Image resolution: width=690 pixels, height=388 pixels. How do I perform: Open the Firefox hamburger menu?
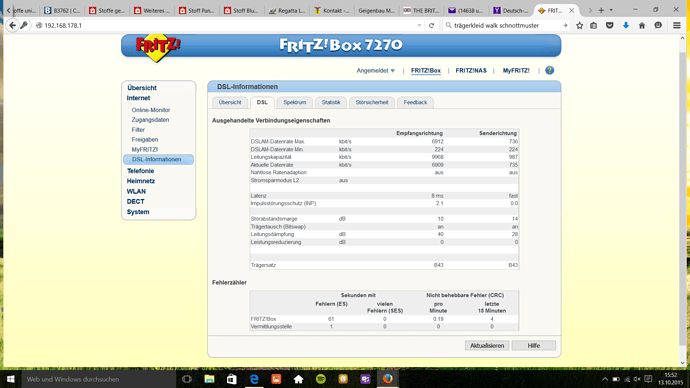(x=677, y=26)
